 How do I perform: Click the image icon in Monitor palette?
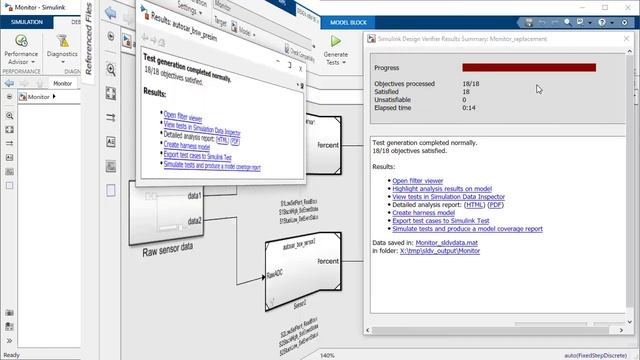pos(9,171)
